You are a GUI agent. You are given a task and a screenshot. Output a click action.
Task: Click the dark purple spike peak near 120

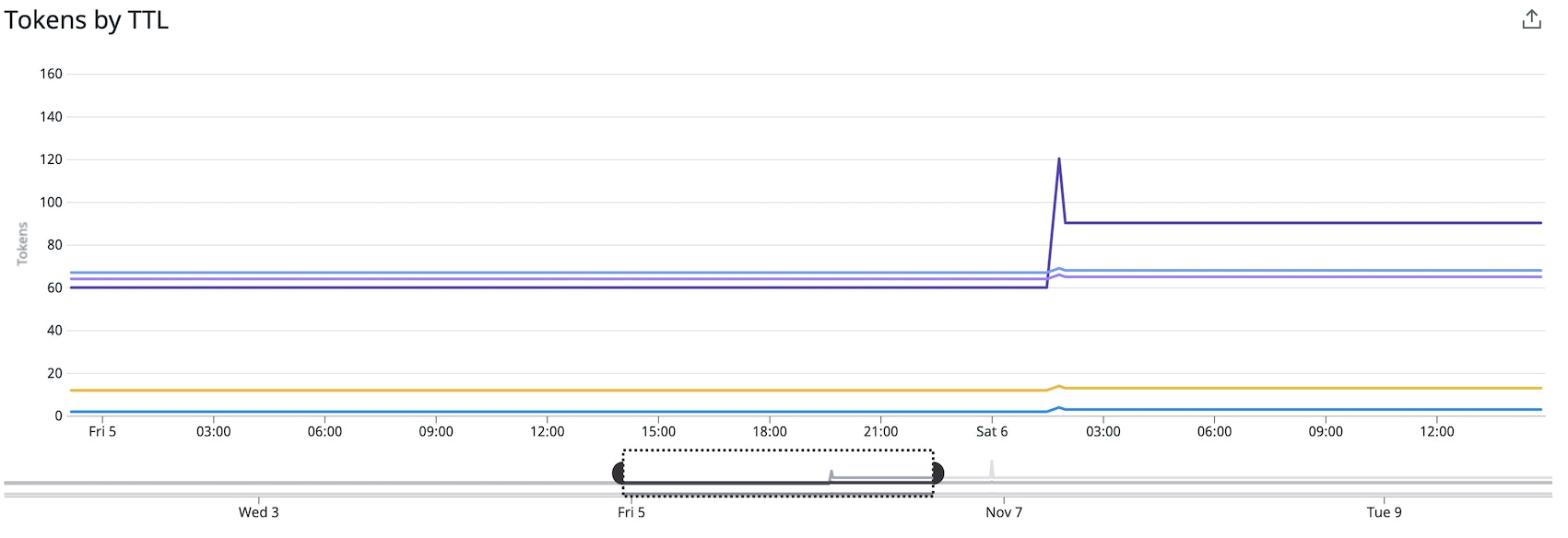[1058, 159]
